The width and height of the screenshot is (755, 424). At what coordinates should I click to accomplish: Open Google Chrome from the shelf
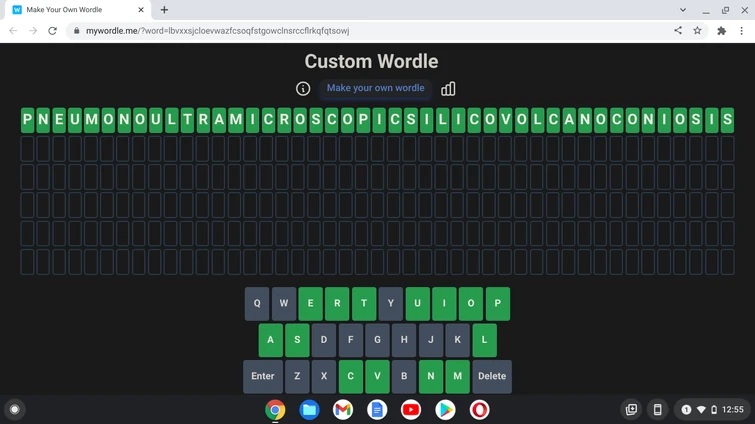[x=275, y=410]
